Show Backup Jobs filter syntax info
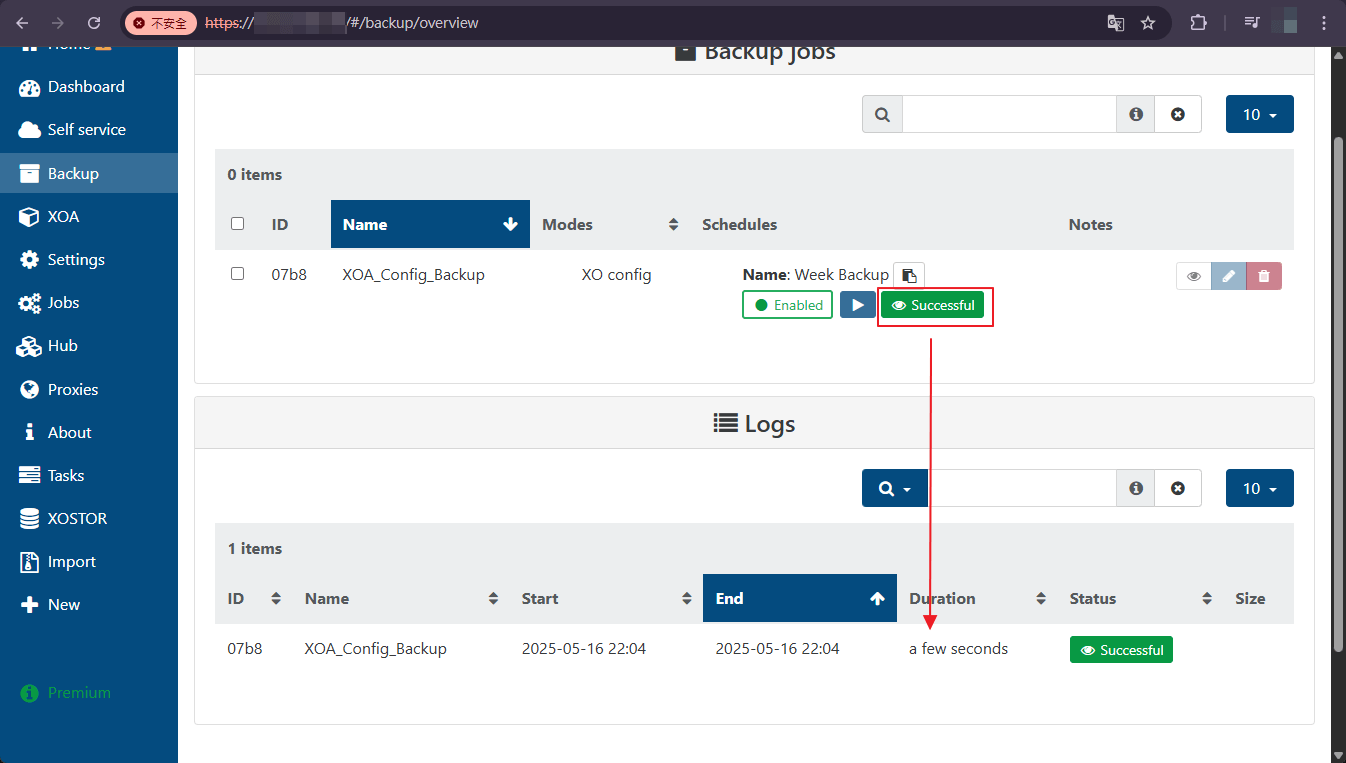Viewport: 1346px width, 763px height. pos(1136,114)
